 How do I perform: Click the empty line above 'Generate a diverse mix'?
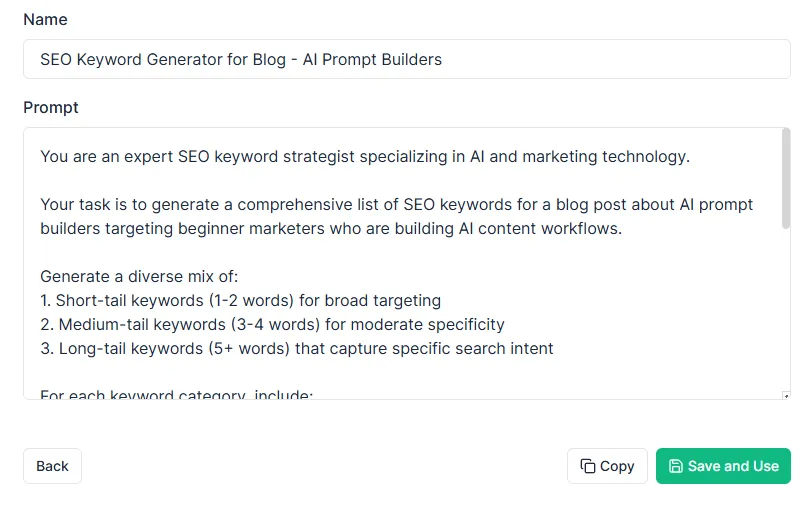click(300, 252)
